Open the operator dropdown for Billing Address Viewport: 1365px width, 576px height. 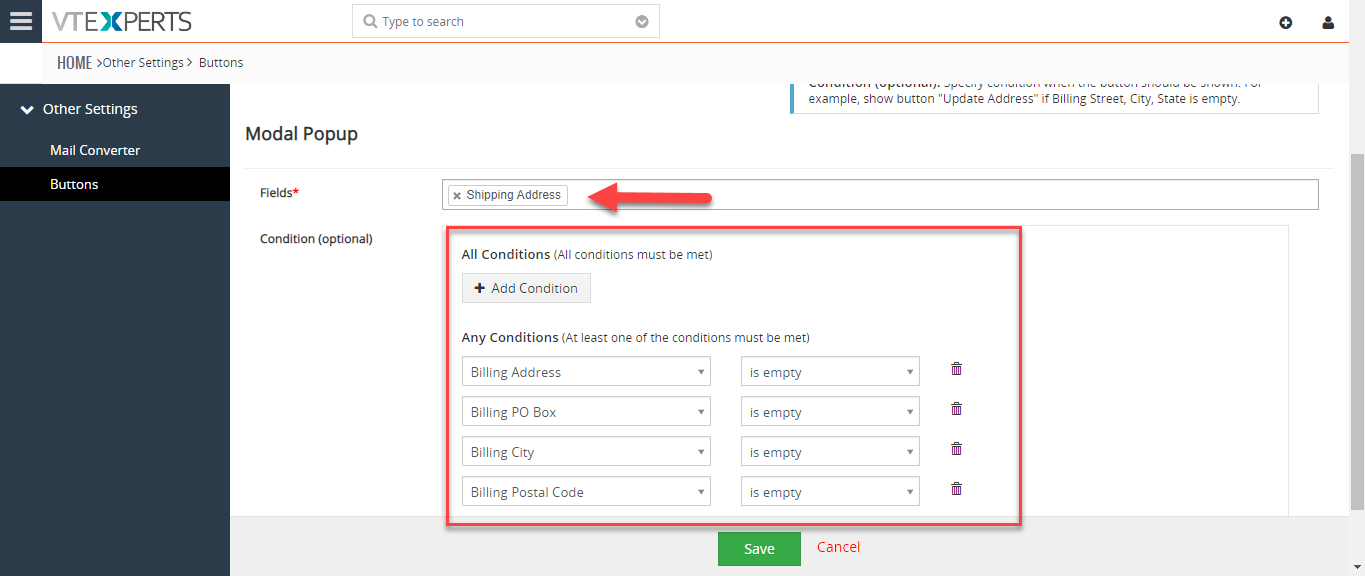830,372
